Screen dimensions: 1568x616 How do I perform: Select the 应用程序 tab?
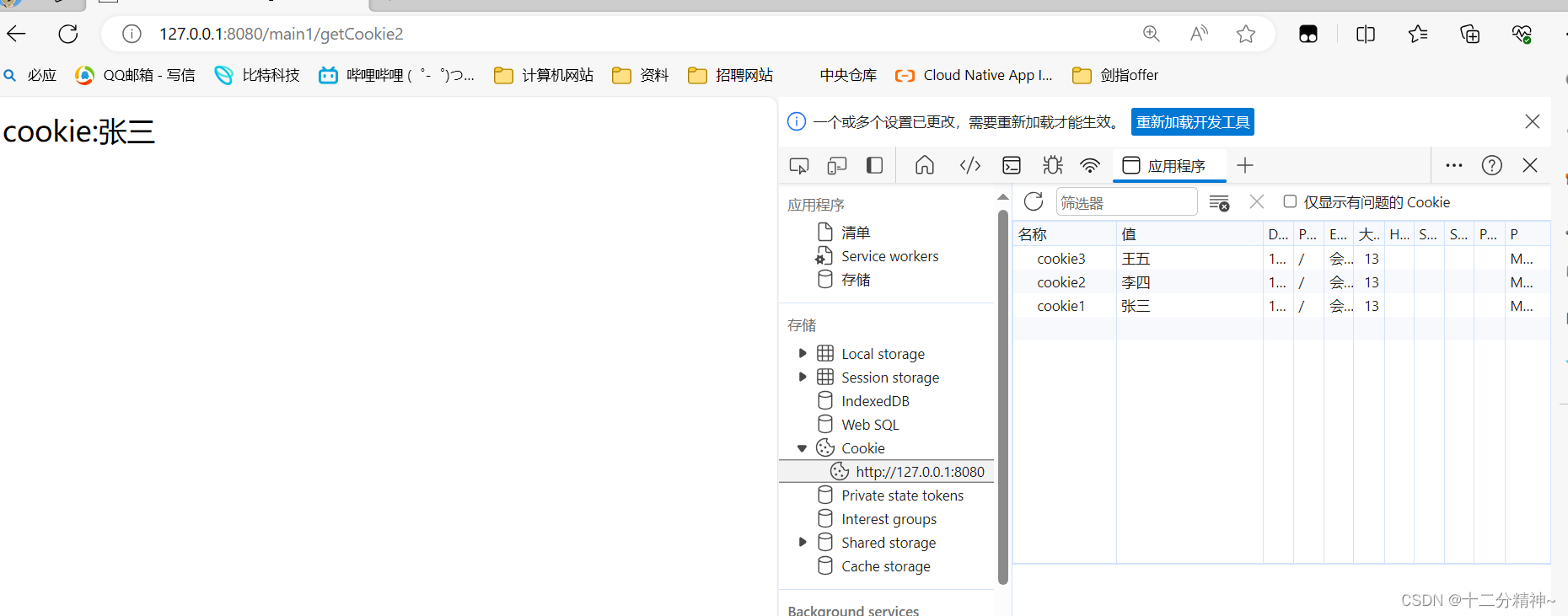tap(1168, 165)
